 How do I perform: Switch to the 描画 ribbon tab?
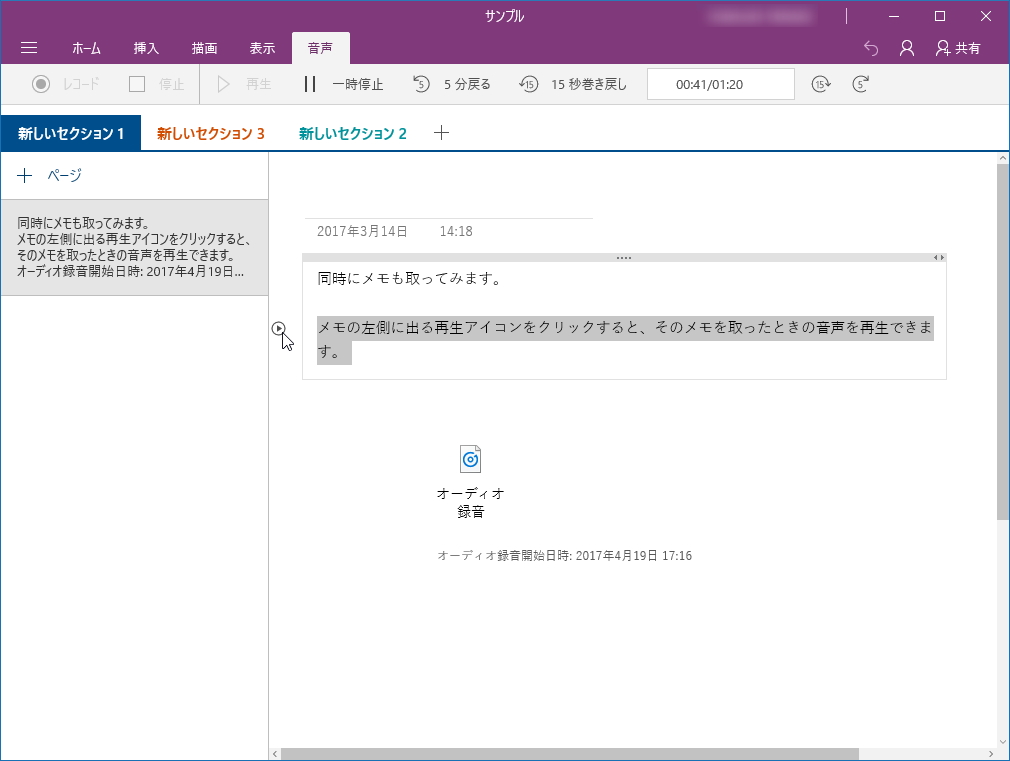click(x=204, y=46)
